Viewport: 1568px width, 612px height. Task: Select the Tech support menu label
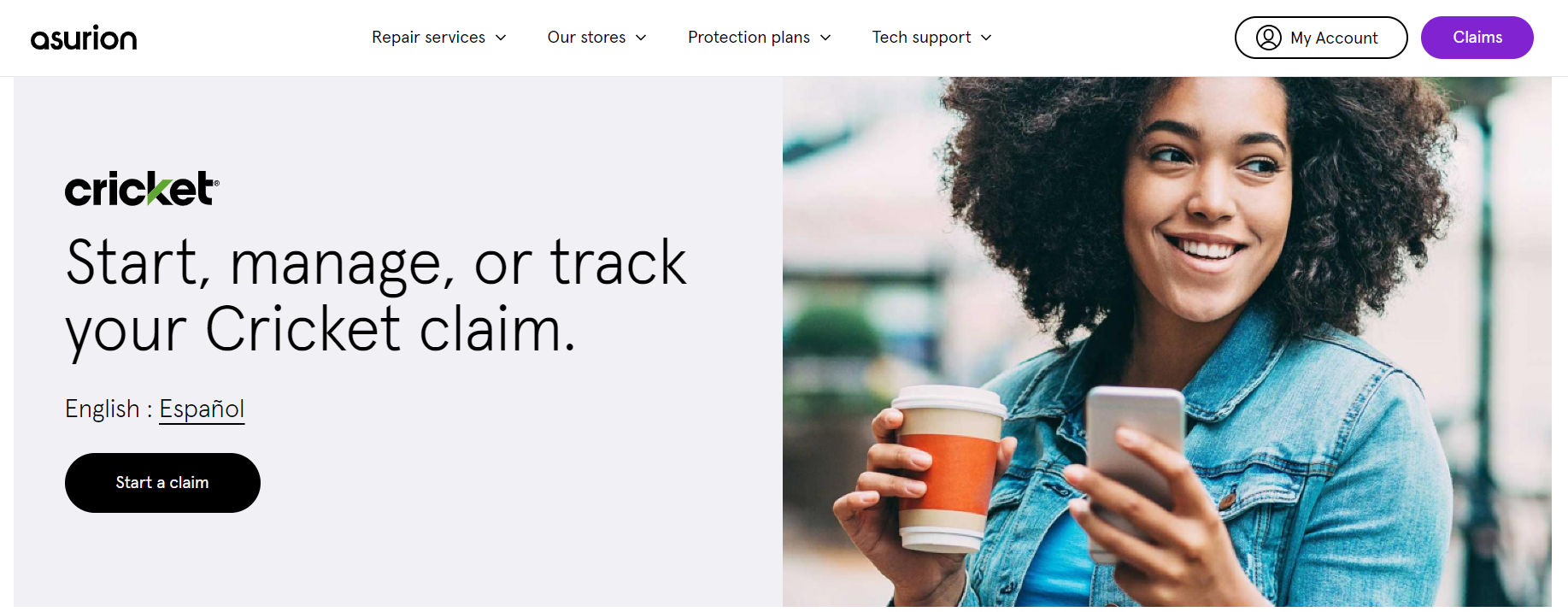pos(921,38)
